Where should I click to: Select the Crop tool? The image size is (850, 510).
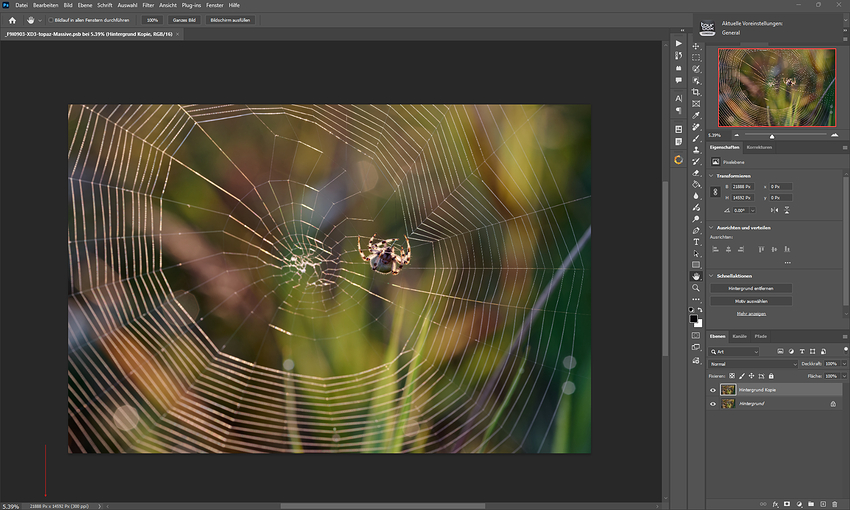[696, 92]
